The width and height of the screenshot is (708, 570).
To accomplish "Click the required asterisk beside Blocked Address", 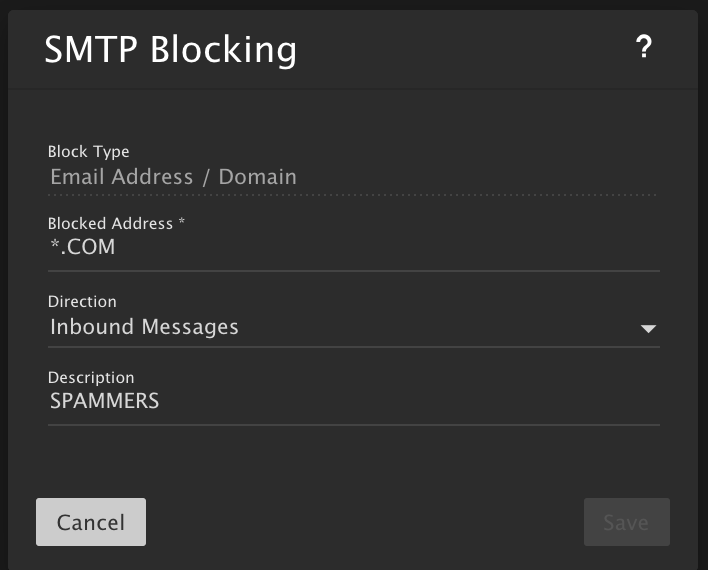I will pos(181,223).
